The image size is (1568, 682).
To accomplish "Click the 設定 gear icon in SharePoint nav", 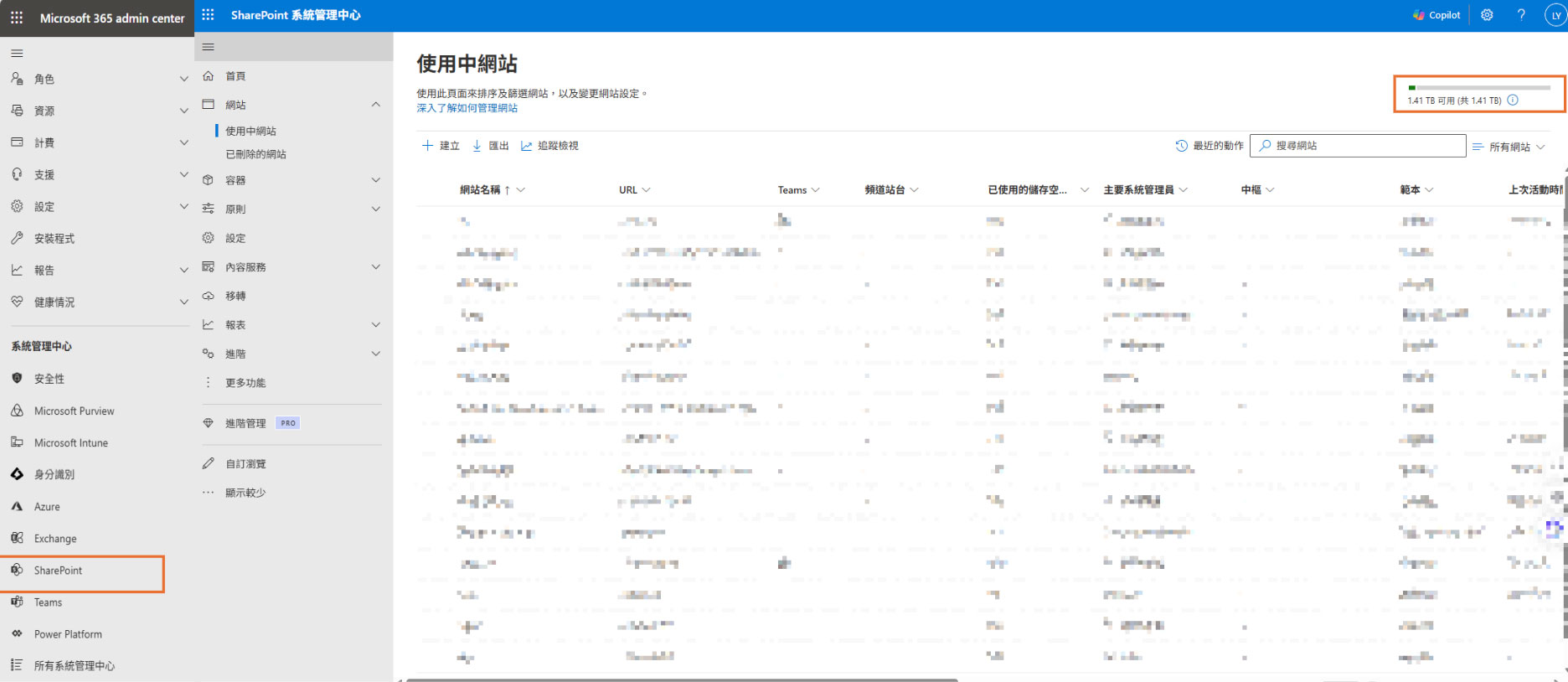I will coord(209,238).
